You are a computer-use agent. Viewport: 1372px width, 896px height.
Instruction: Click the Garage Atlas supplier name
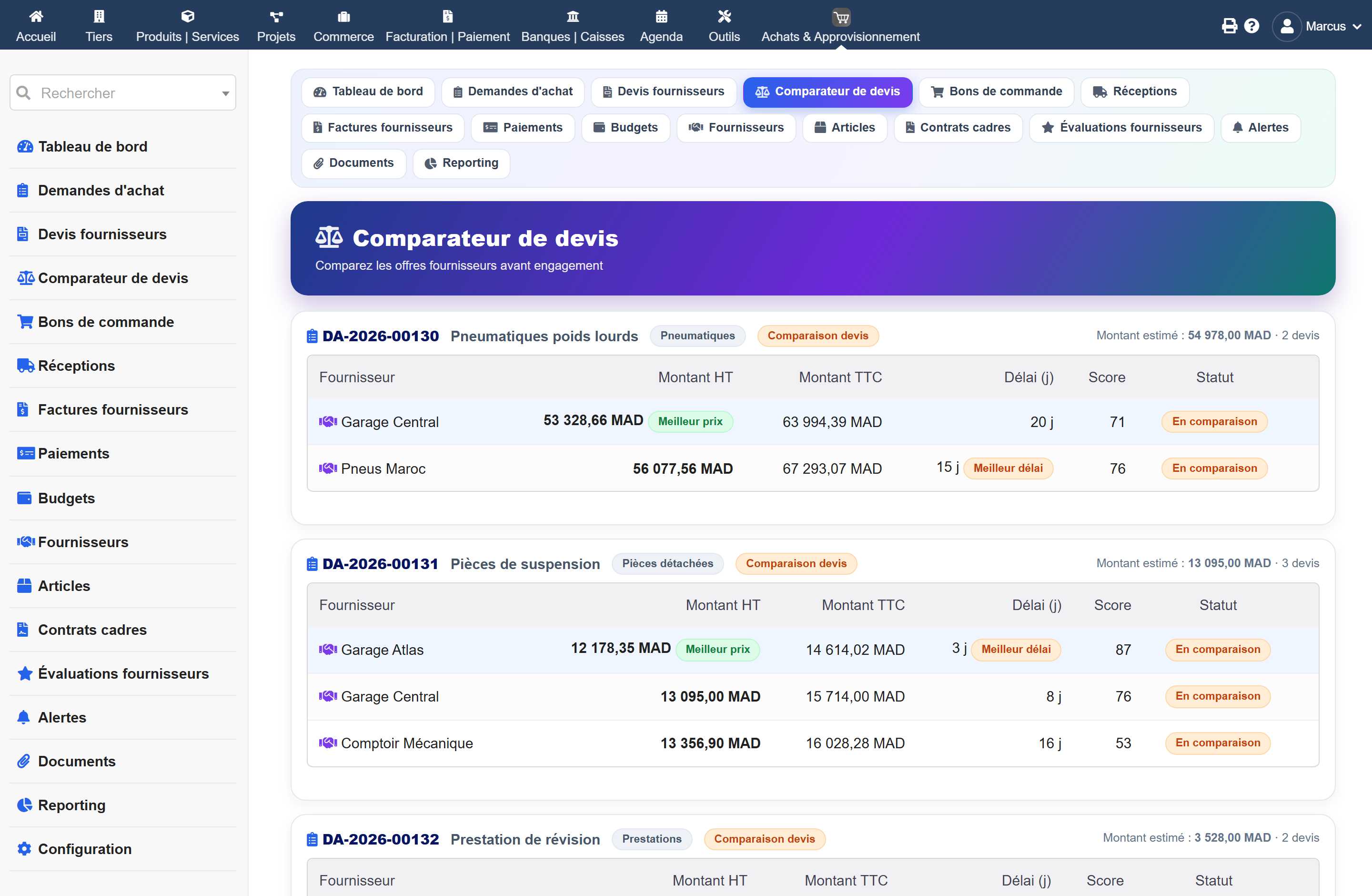click(x=382, y=650)
